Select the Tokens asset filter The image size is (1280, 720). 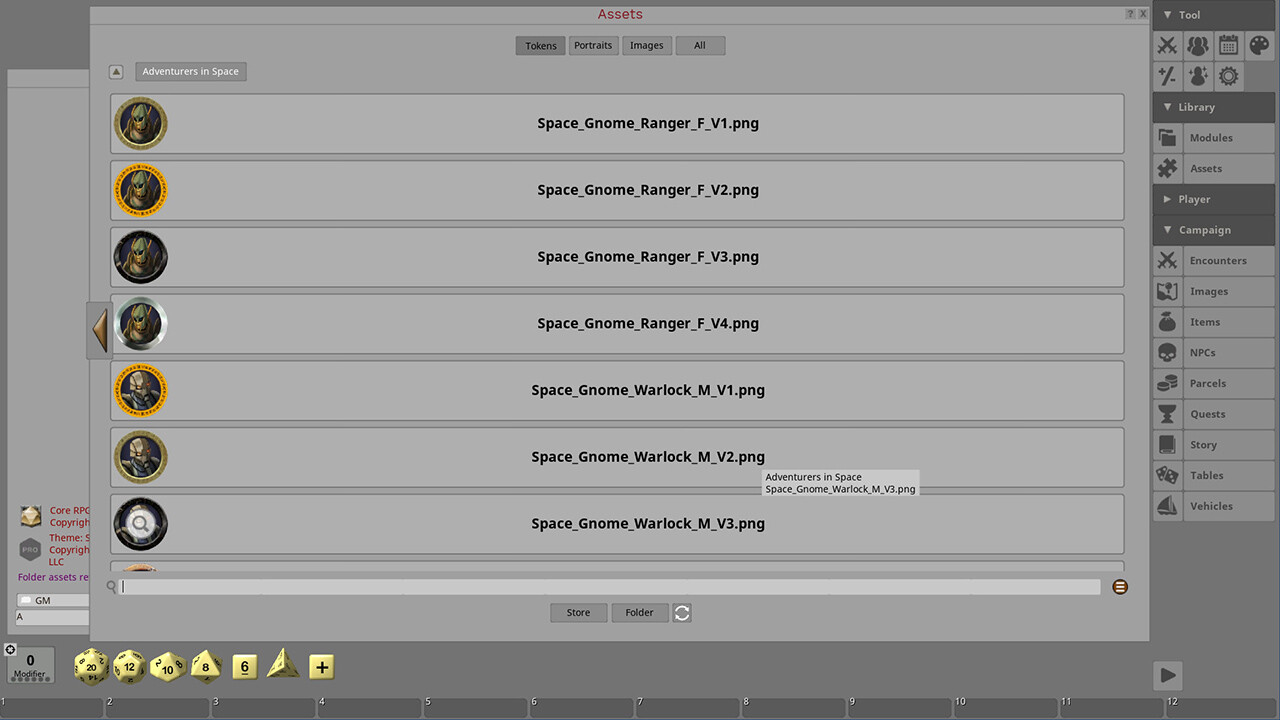click(540, 45)
